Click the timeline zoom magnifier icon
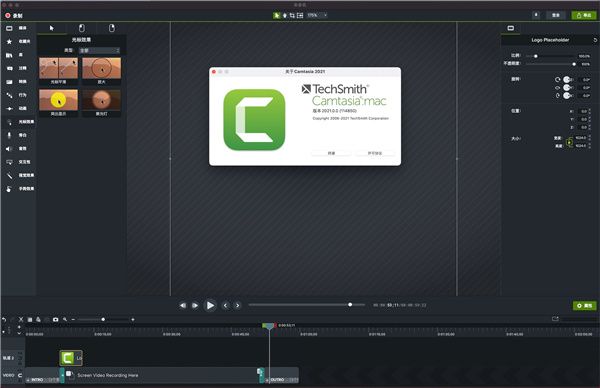The height and width of the screenshot is (388, 600). (65, 319)
